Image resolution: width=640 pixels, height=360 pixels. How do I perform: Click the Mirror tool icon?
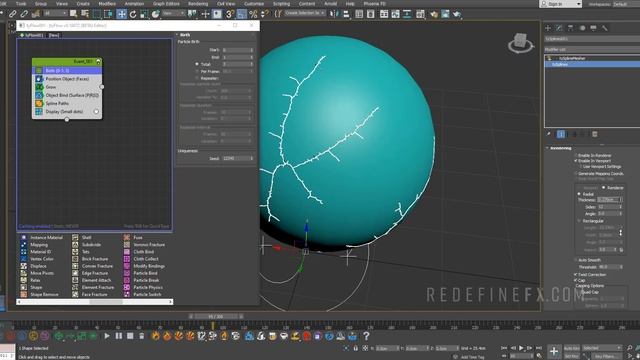(x=334, y=14)
